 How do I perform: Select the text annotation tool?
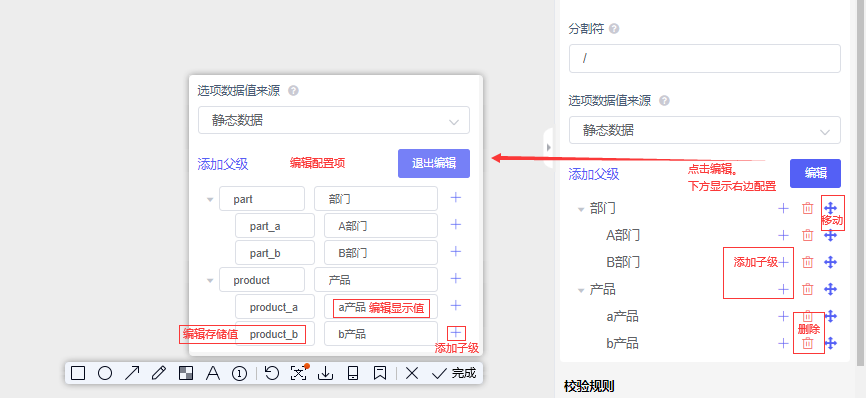point(213,374)
